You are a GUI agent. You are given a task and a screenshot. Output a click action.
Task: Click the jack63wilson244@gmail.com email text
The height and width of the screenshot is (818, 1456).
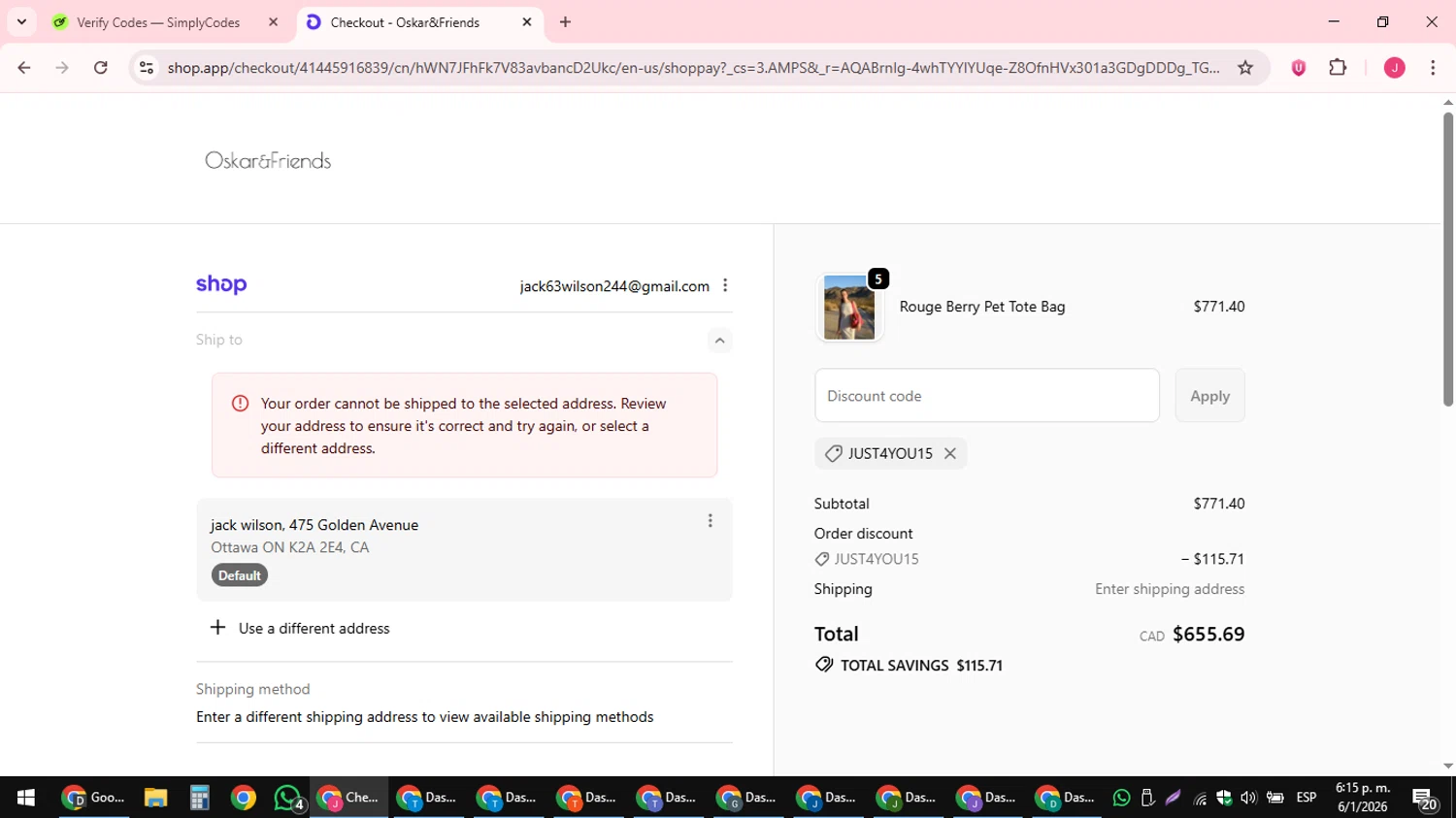[x=614, y=286]
